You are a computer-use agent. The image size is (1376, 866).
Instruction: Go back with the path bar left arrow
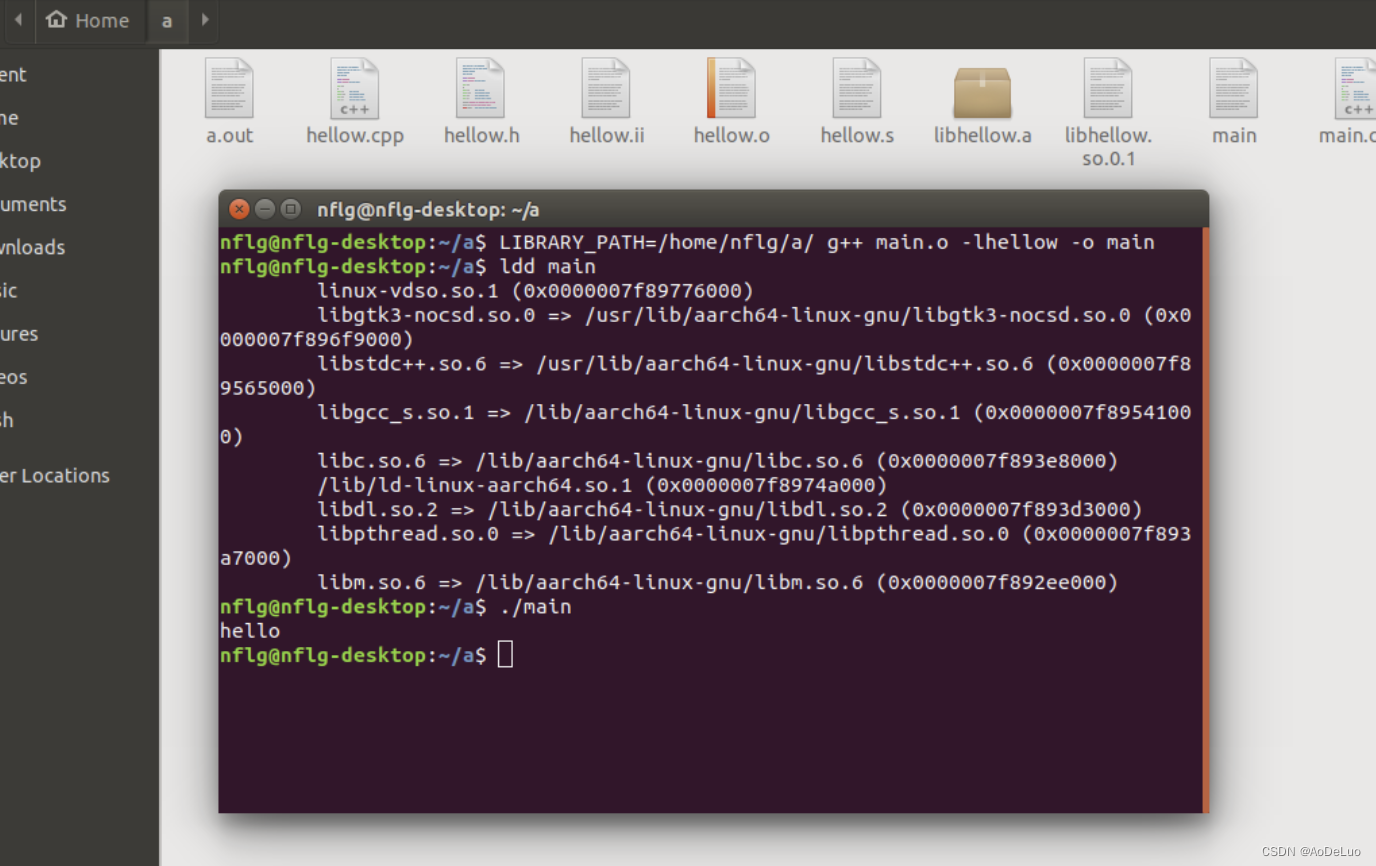coord(18,20)
